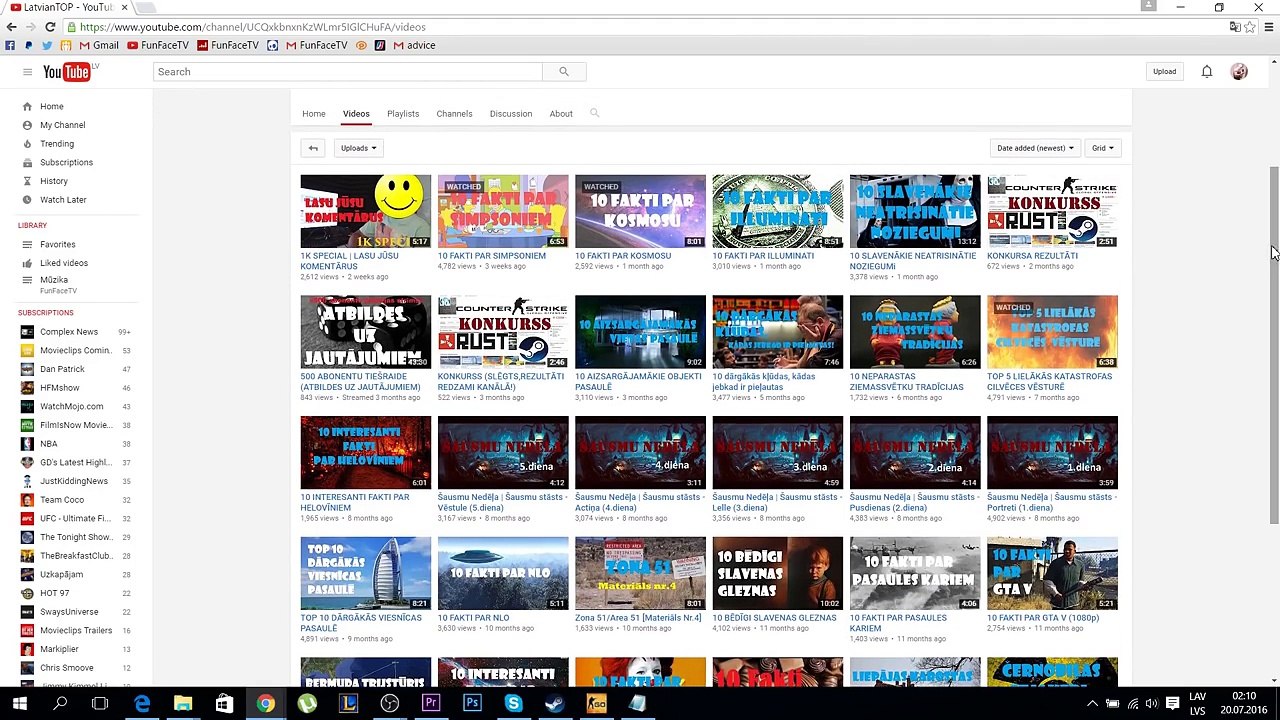Open Steam from the taskbar
Viewport: 1280px width, 720px height.
point(554,704)
